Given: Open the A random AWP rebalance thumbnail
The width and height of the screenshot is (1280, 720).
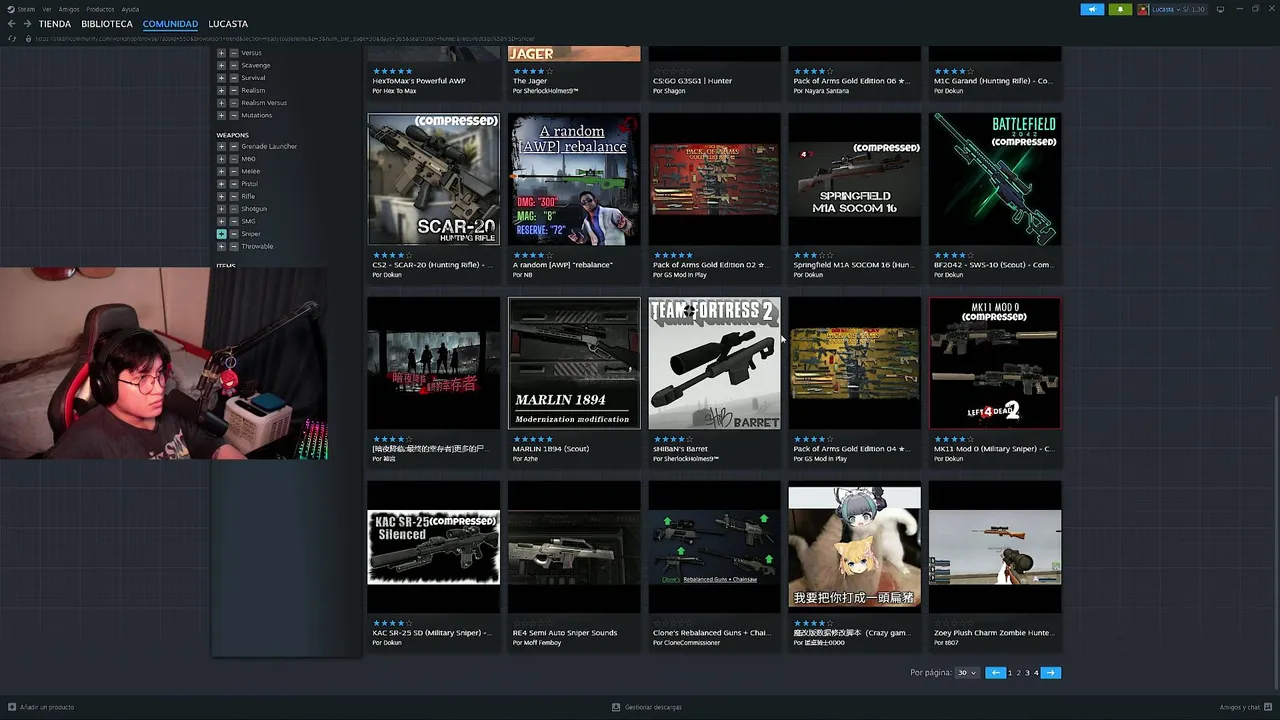Looking at the screenshot, I should pyautogui.click(x=574, y=179).
